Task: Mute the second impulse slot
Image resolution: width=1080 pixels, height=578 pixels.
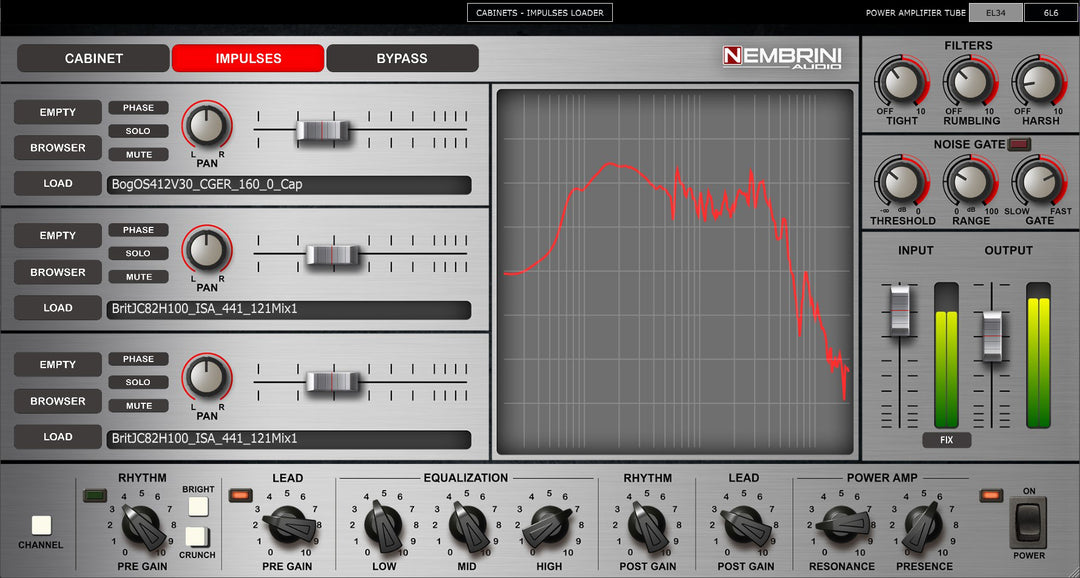Action: click(138, 277)
